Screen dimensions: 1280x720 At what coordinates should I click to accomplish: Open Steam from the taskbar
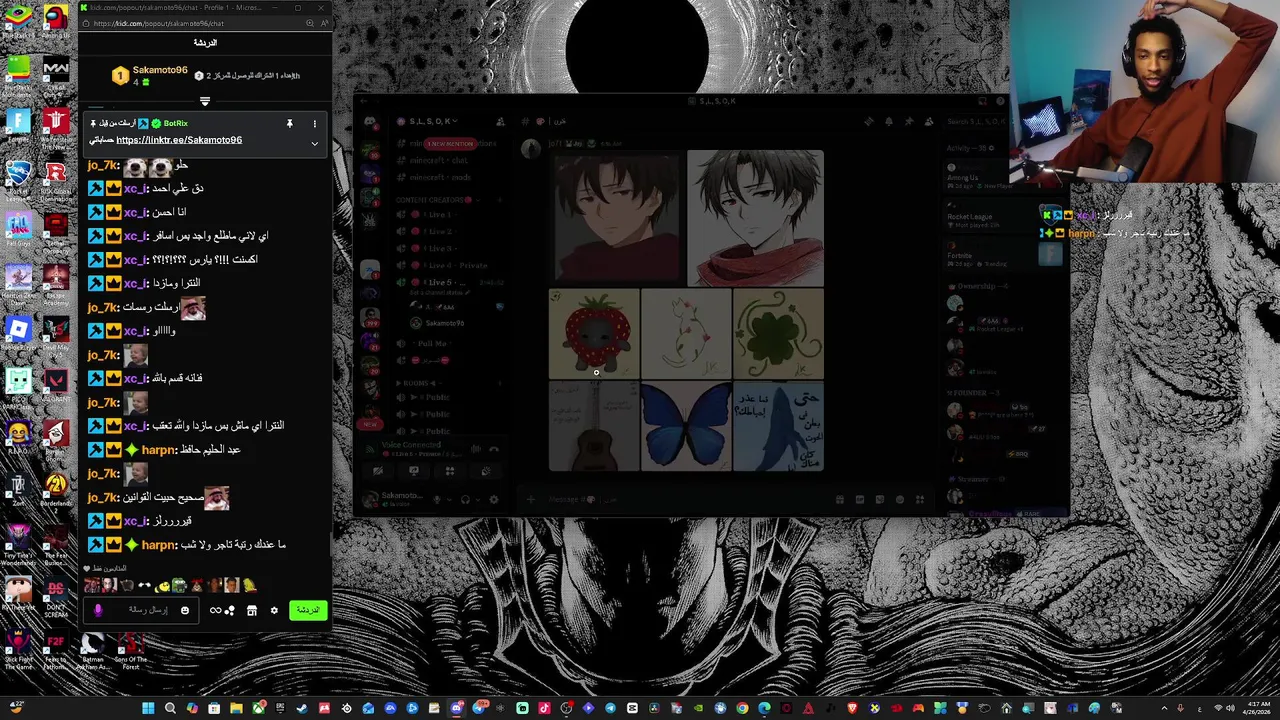[302, 708]
